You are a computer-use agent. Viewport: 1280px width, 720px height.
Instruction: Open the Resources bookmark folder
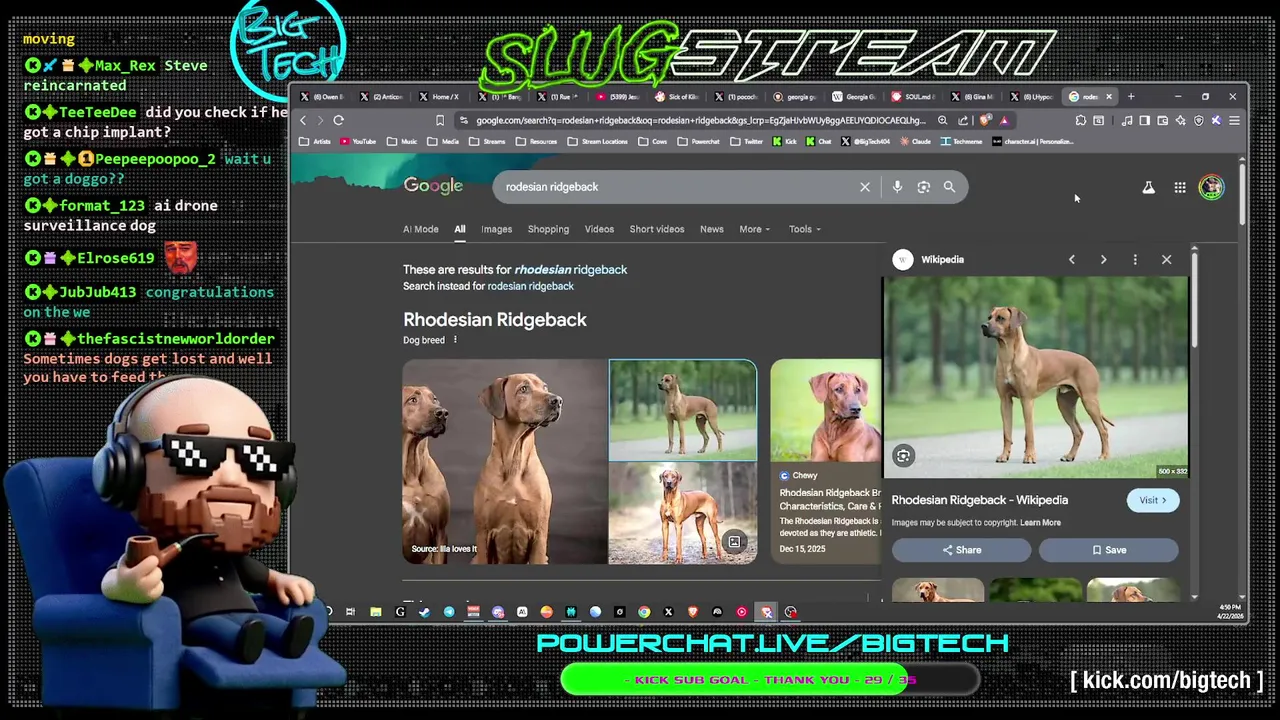click(x=537, y=142)
